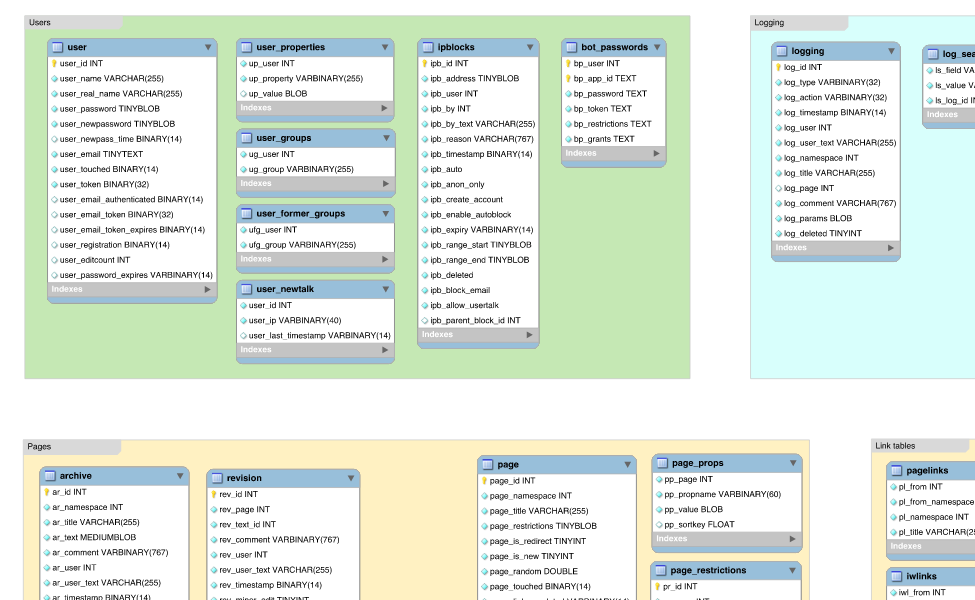975x600 pixels.
Task: Select the Link tables layer label
Action: pyautogui.click(x=895, y=446)
